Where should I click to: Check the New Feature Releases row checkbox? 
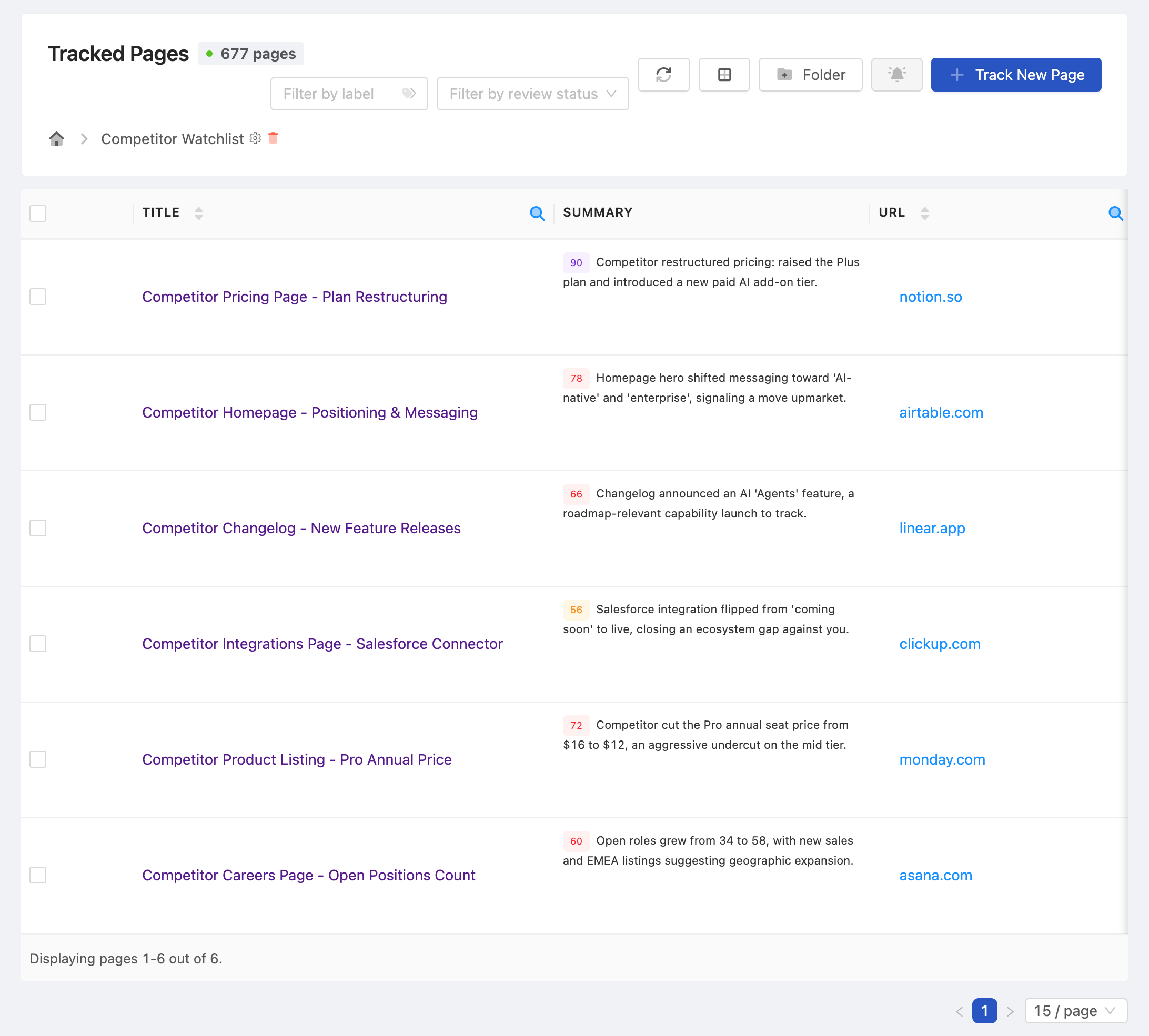37,527
